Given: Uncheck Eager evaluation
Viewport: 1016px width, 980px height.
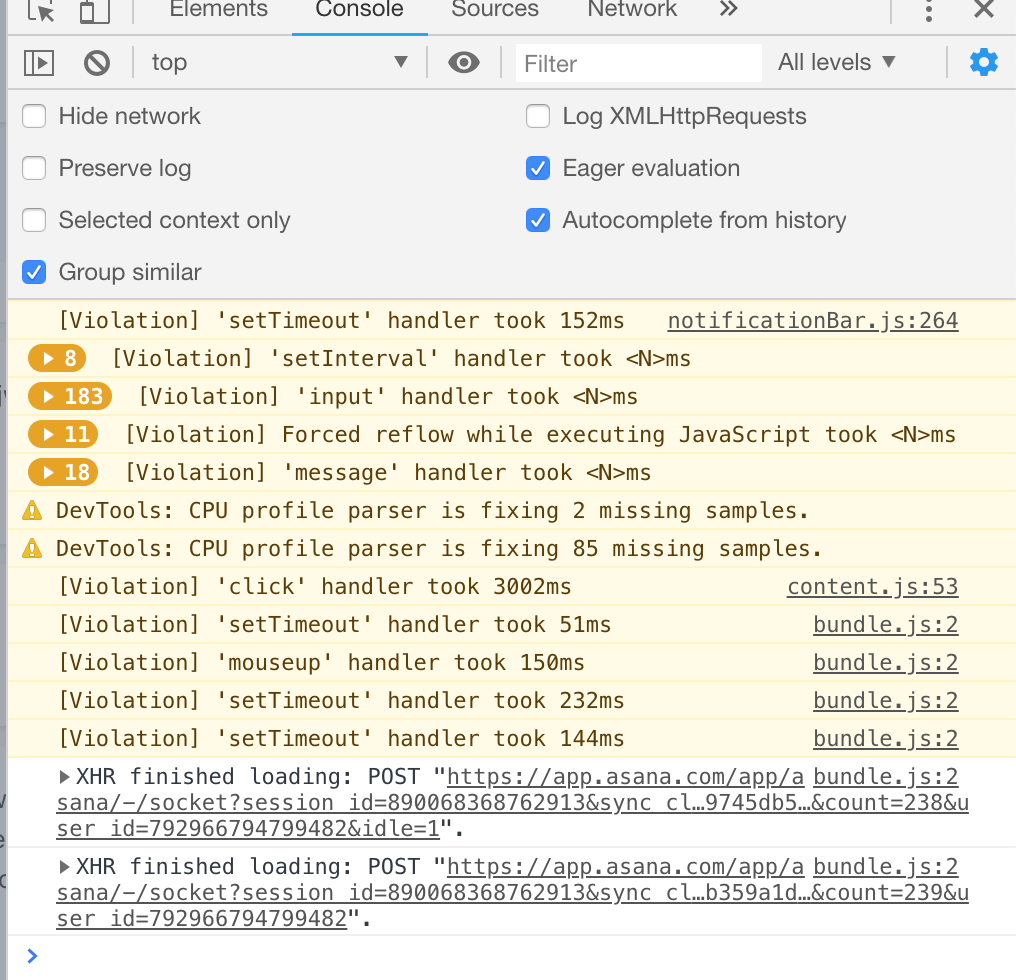Looking at the screenshot, I should (x=538, y=169).
